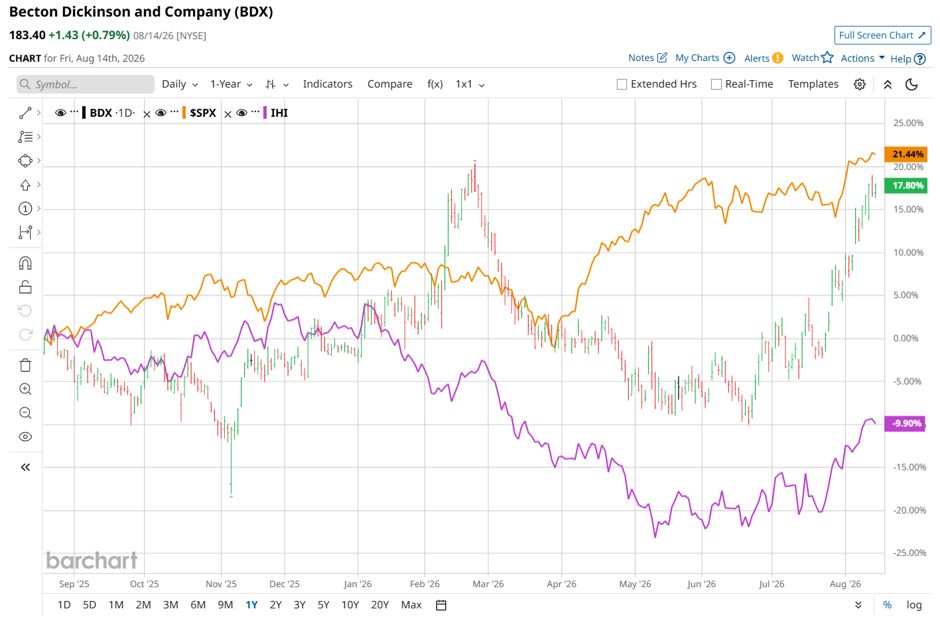Open Notes editor
This screenshot has height=619, width=940.
647,58
